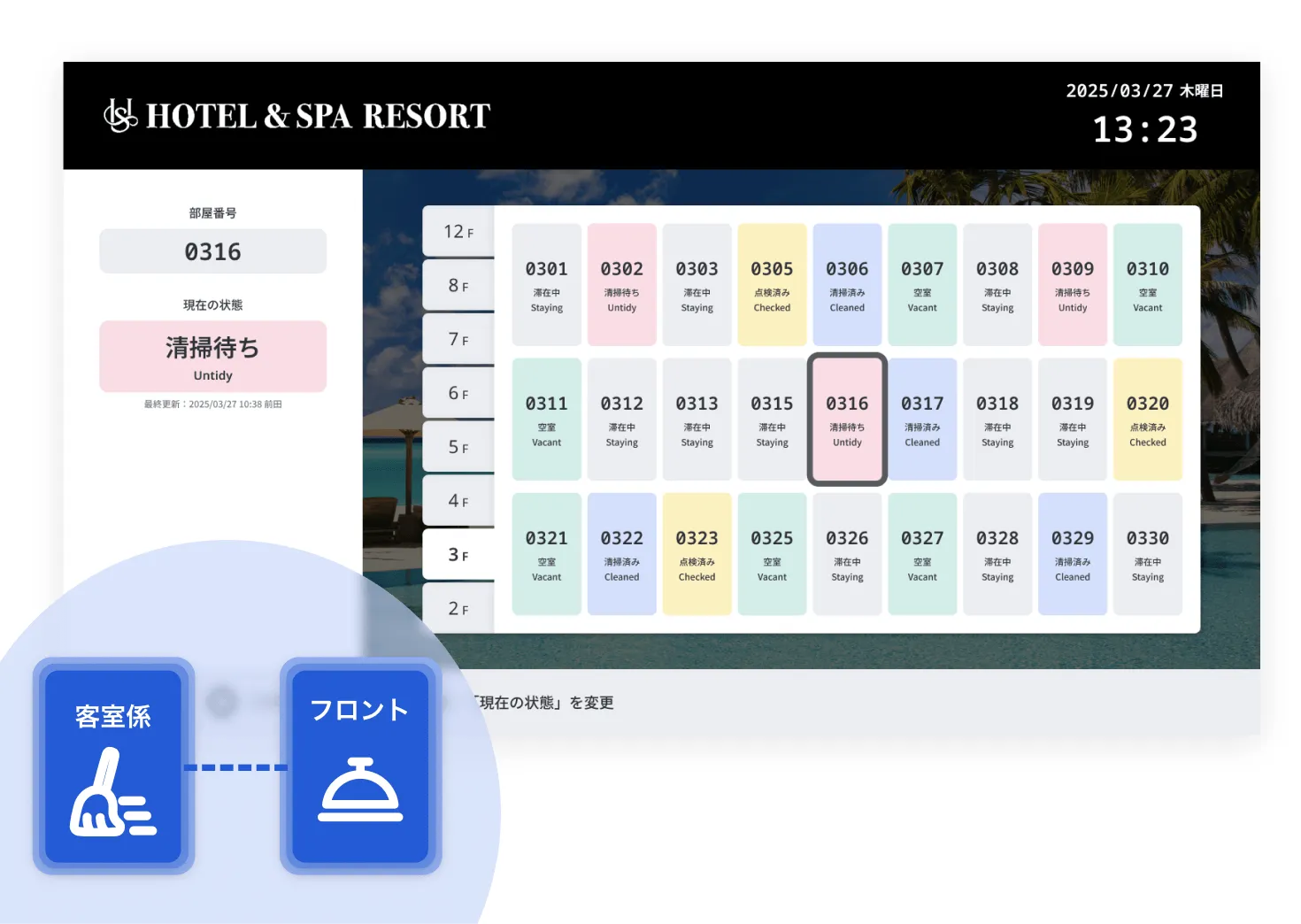Select room 0305 Checked tile
Screen dimensions: 1301x924
[772, 285]
